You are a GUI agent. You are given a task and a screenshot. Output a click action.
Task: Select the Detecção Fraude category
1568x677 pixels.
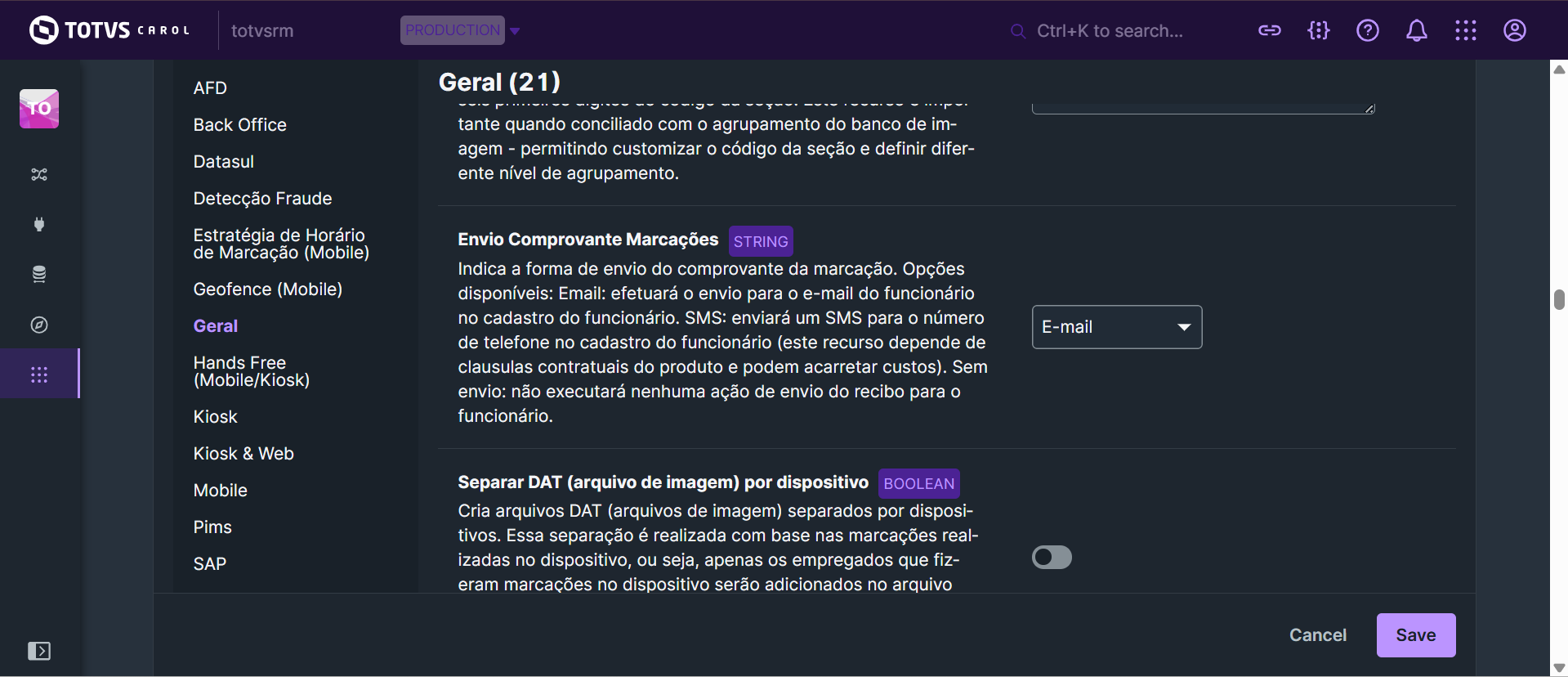262,199
